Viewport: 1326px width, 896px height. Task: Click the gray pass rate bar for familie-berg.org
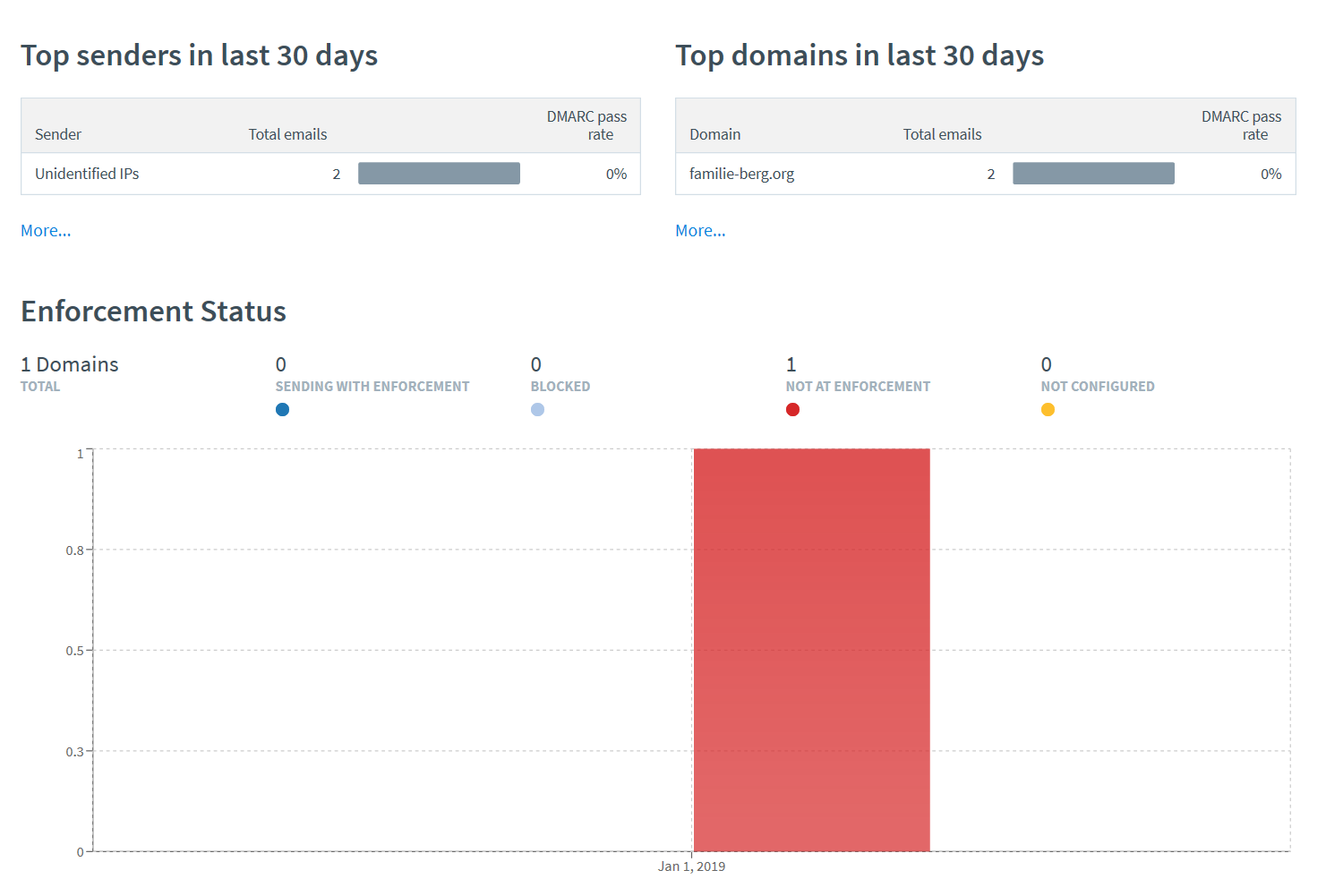click(x=1093, y=173)
